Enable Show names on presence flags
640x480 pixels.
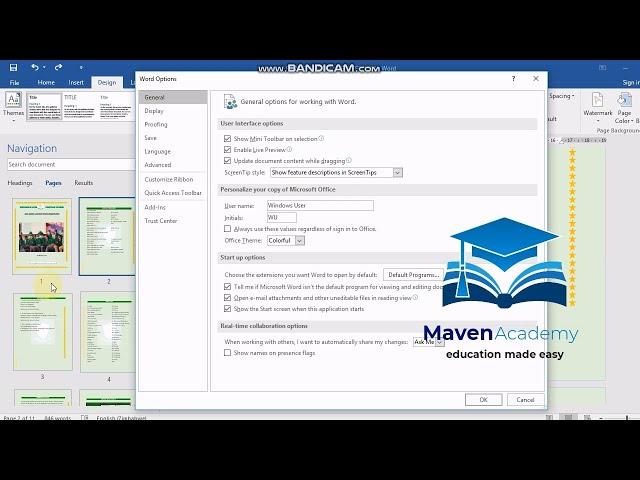tap(227, 353)
